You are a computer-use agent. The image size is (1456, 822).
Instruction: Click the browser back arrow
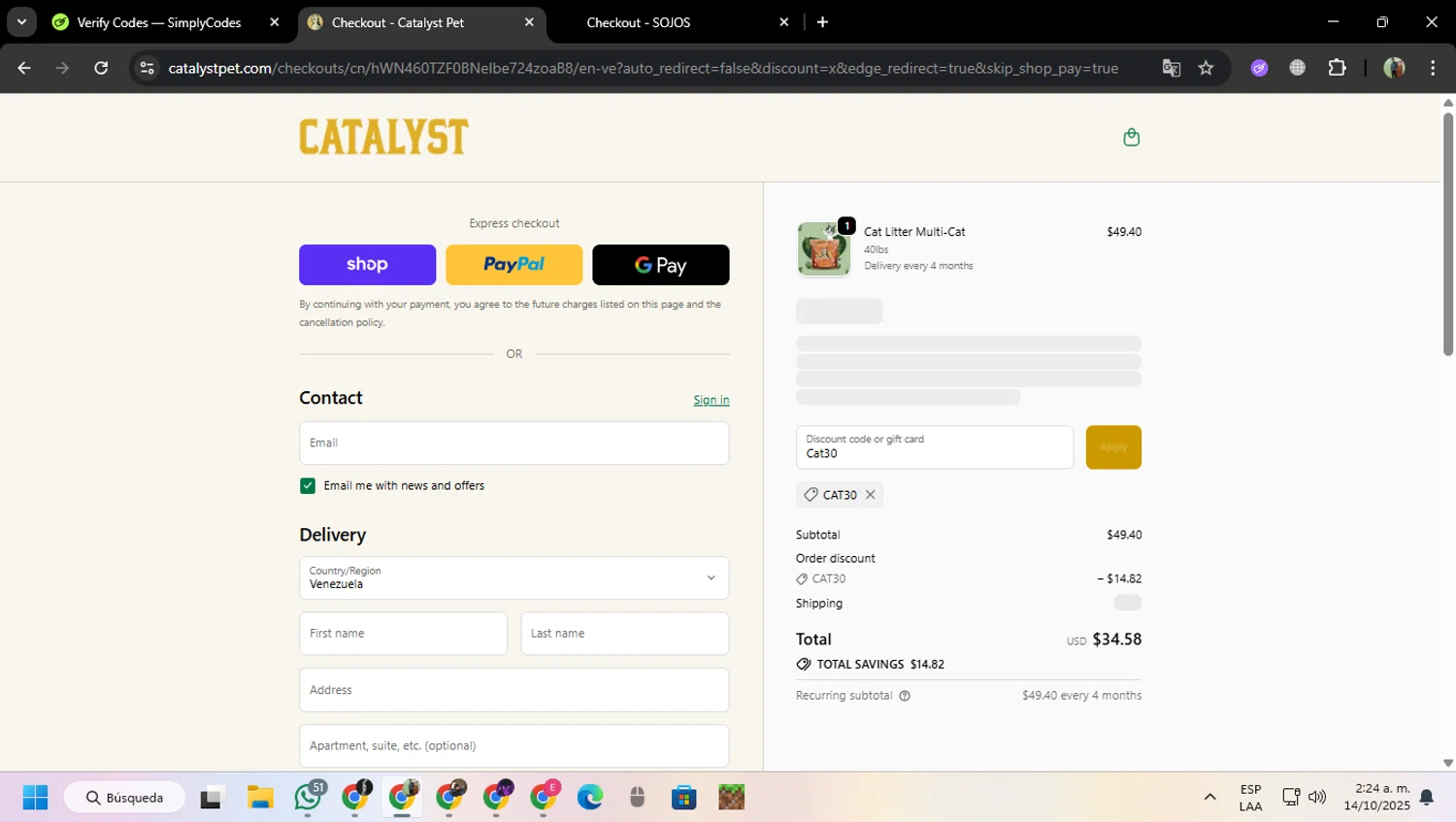pos(24,68)
